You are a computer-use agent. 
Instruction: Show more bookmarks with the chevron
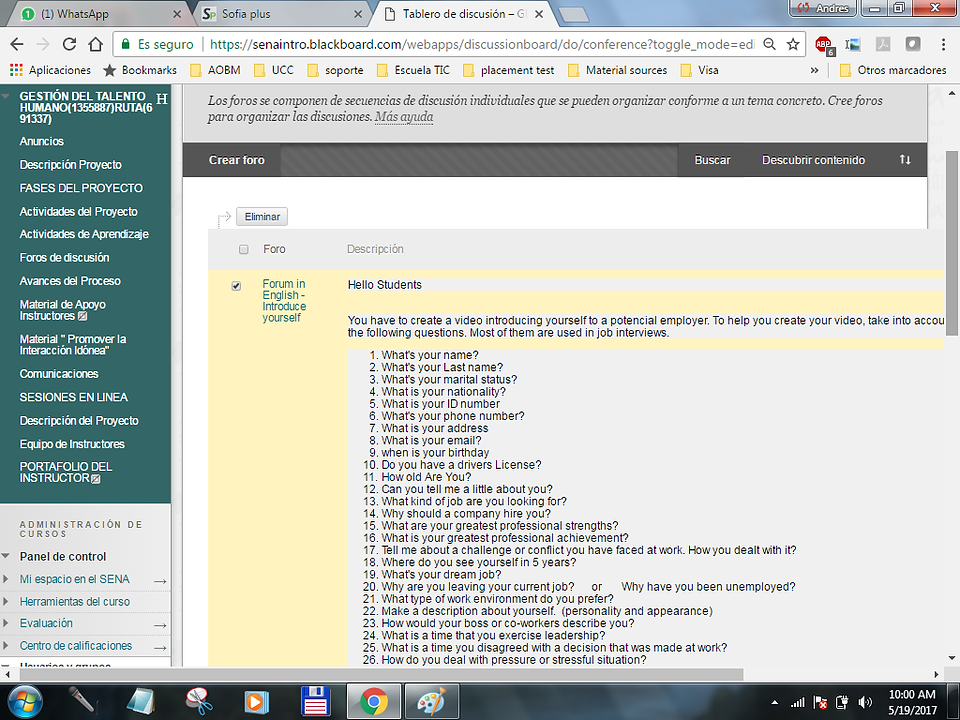coord(814,70)
